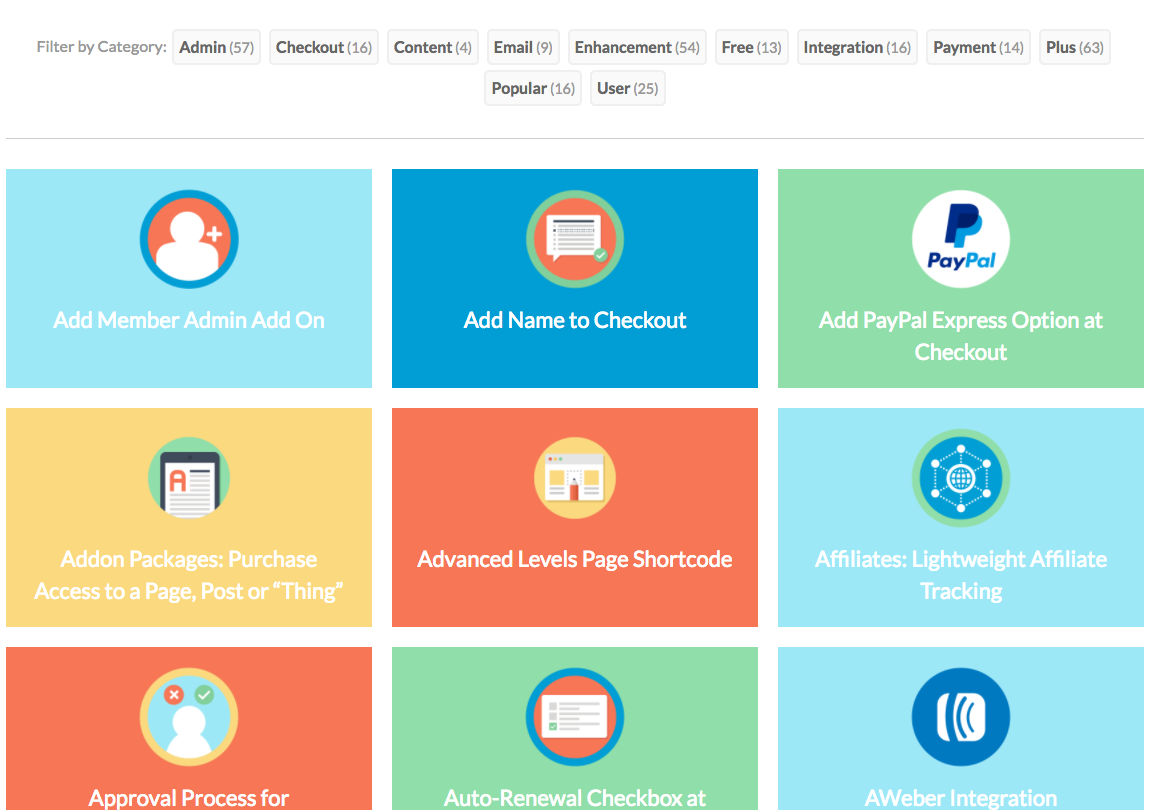1150x810 pixels.
Task: Filter by Popular category
Action: [x=532, y=88]
